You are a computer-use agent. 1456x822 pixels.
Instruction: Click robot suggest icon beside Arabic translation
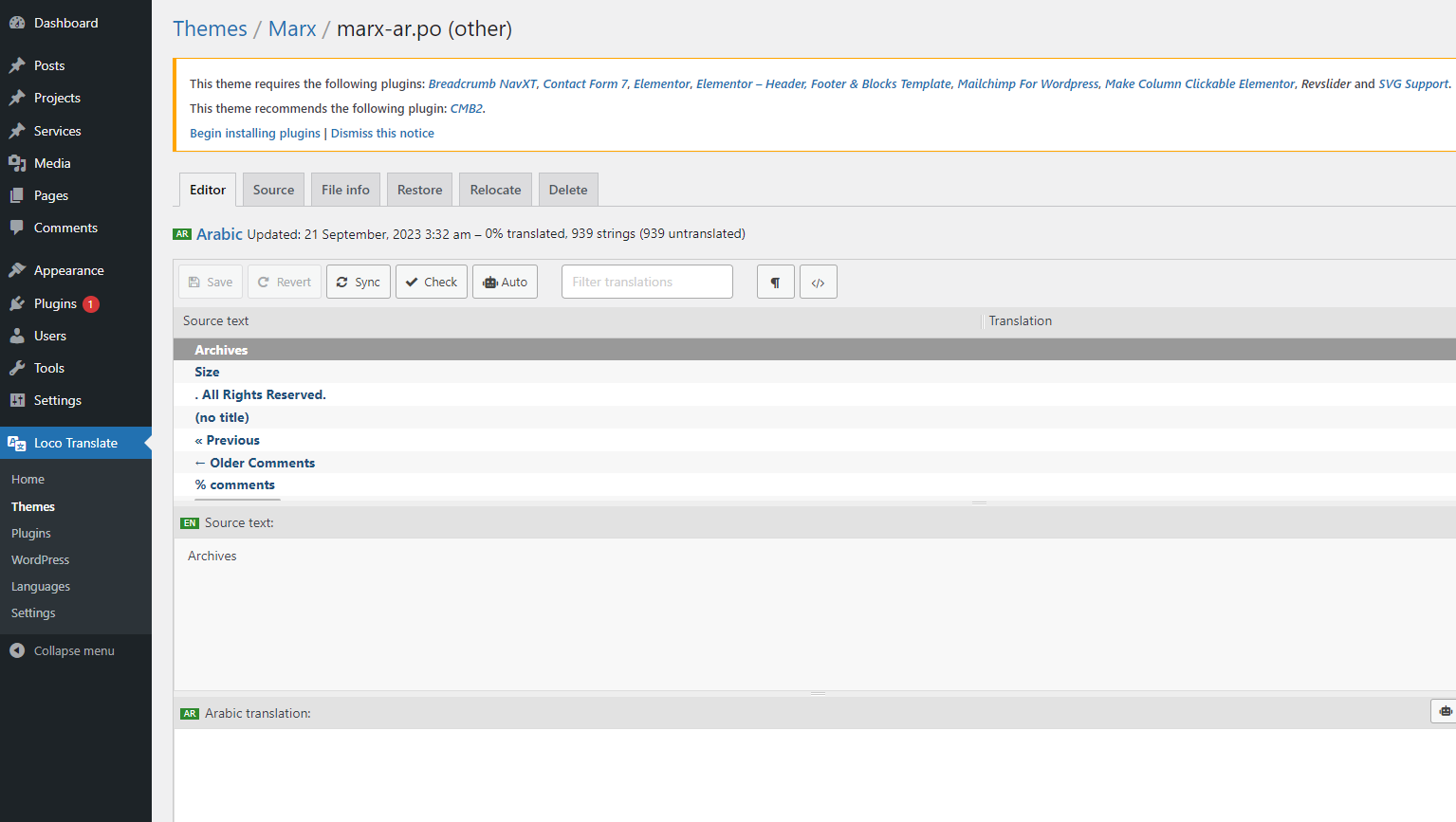pyautogui.click(x=1444, y=711)
